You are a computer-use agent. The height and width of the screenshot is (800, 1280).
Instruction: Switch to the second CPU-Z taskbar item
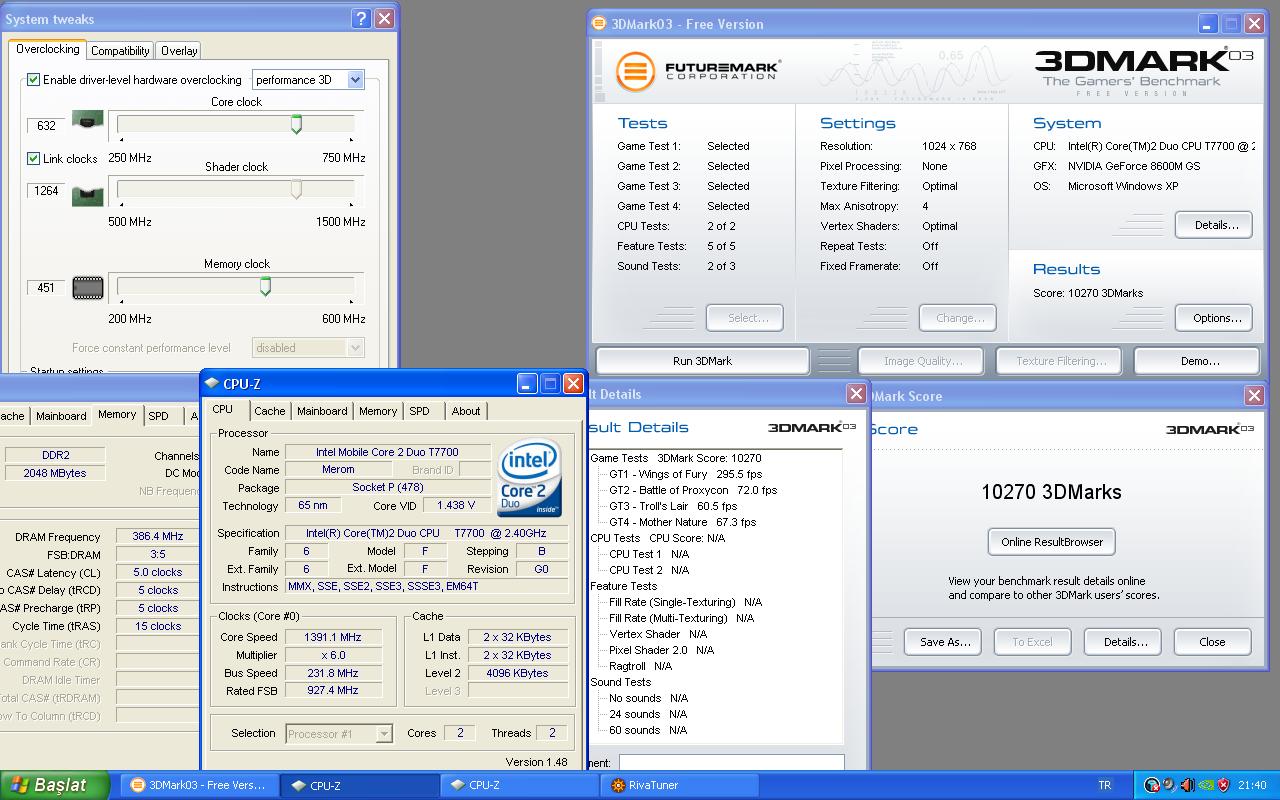(x=520, y=785)
